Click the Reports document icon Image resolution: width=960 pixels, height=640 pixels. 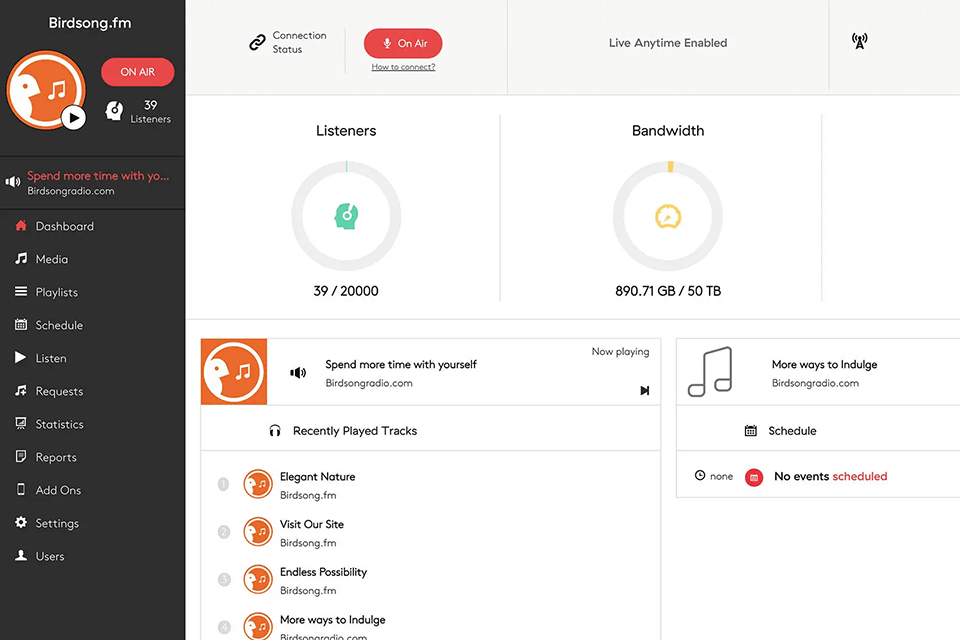[21, 456]
